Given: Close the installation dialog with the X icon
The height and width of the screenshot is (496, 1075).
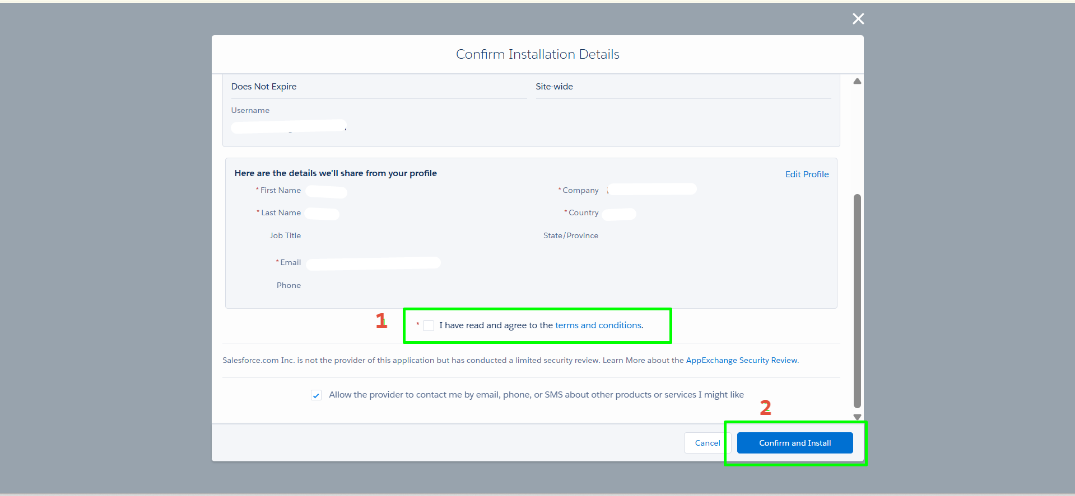Looking at the screenshot, I should 857,19.
